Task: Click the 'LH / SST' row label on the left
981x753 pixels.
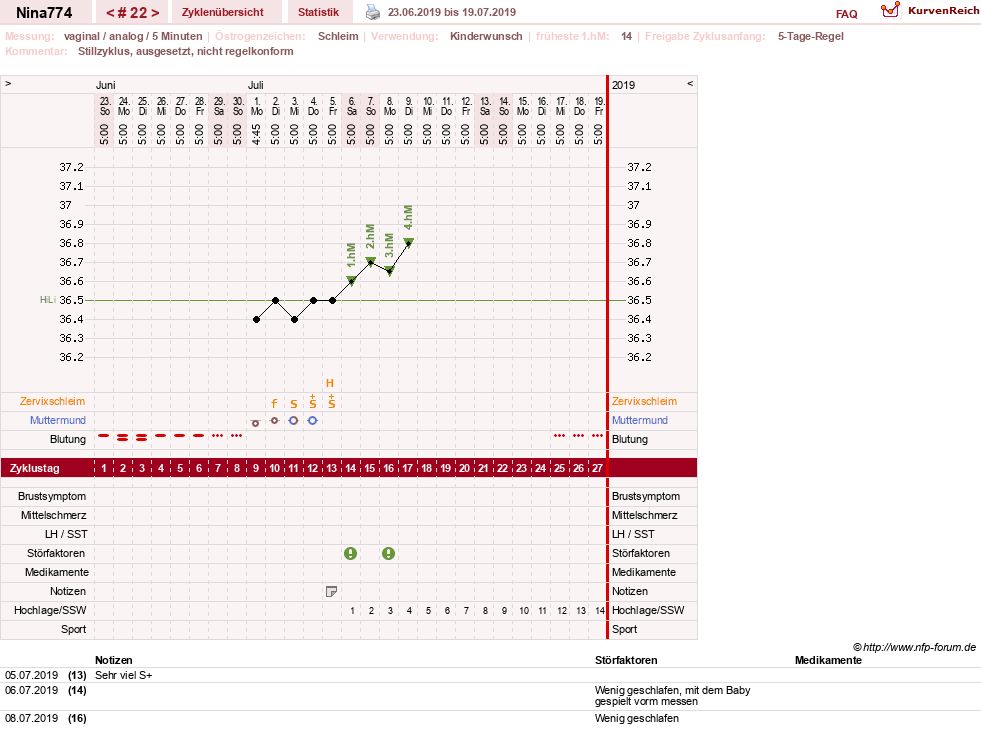Action: [x=66, y=534]
